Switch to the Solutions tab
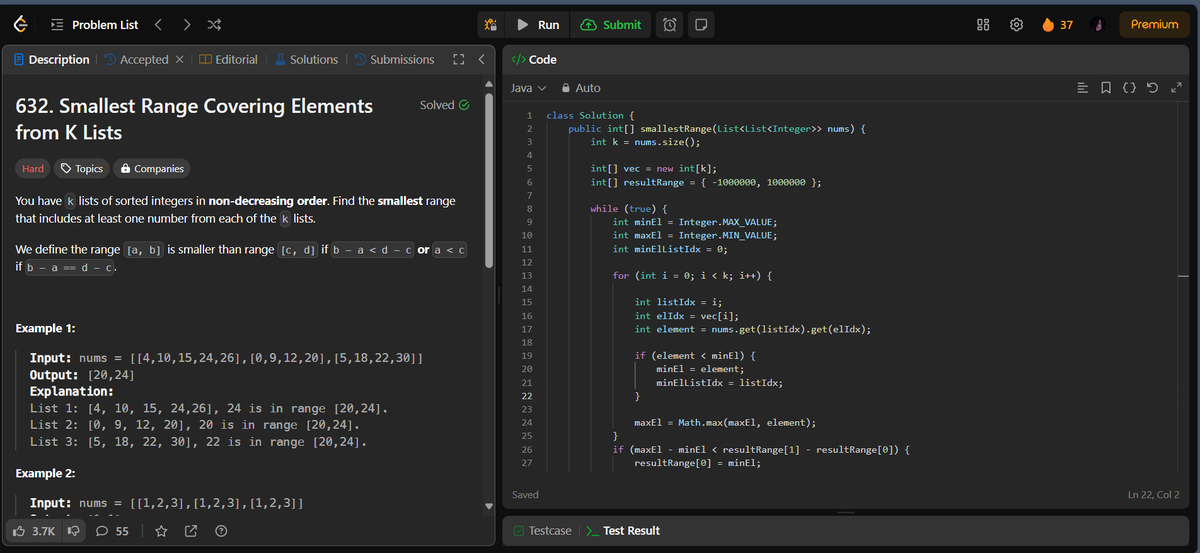This screenshot has height=553, width=1200. (306, 60)
